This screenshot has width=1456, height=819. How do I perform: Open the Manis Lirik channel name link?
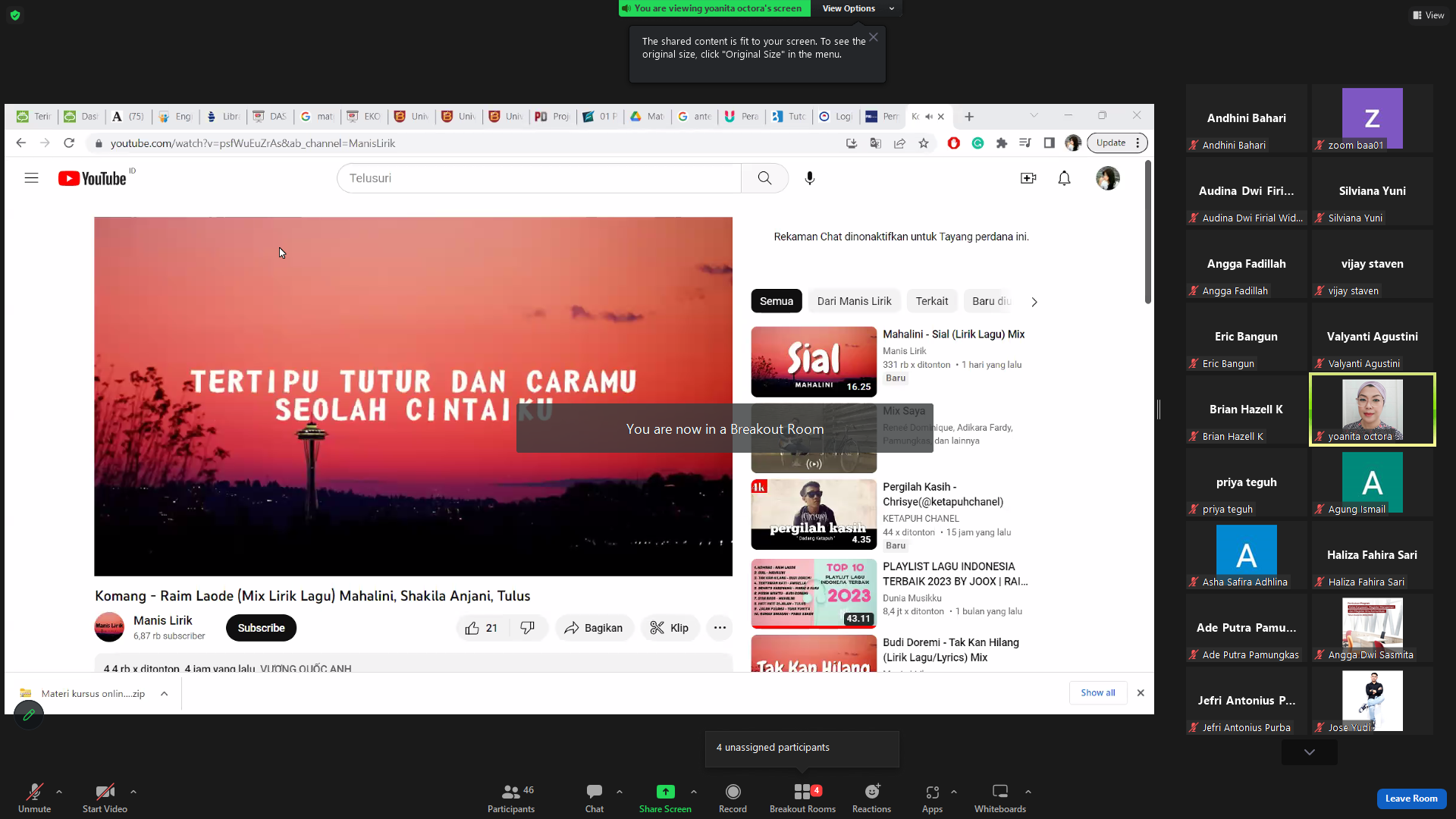pos(163,620)
